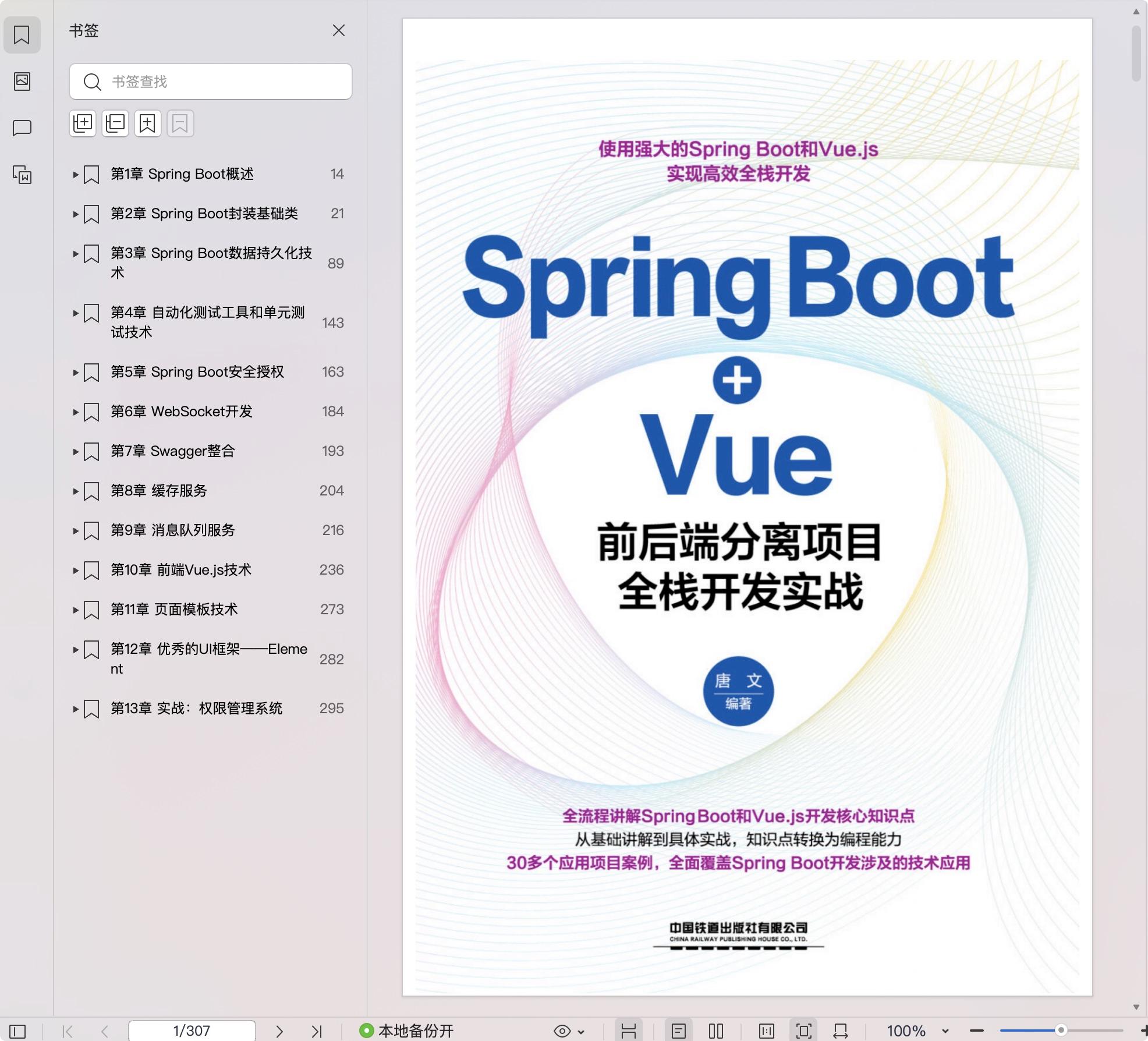Open the bookmarks panel icon in sidebar
This screenshot has height=1041, width=1148.
click(22, 35)
